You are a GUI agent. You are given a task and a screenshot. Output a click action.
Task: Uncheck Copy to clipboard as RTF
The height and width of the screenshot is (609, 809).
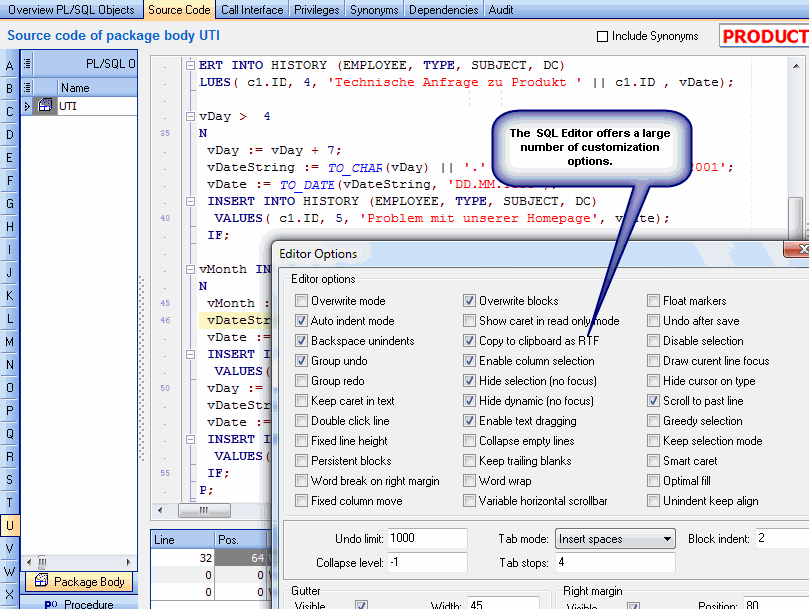469,341
